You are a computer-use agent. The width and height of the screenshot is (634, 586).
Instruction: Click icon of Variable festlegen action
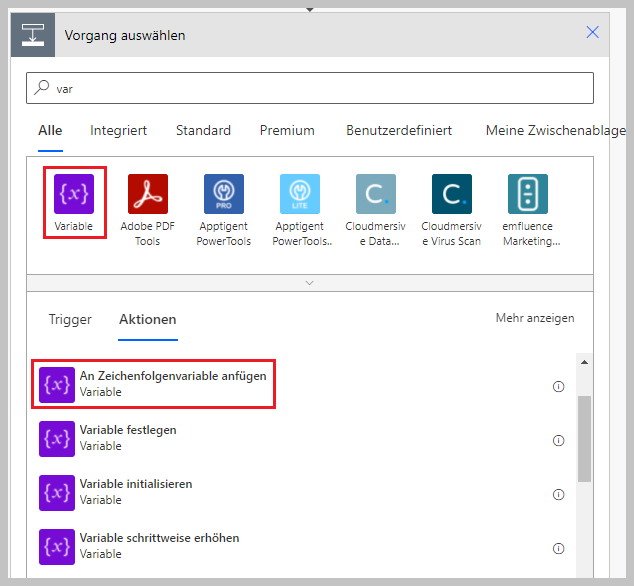tap(57, 439)
